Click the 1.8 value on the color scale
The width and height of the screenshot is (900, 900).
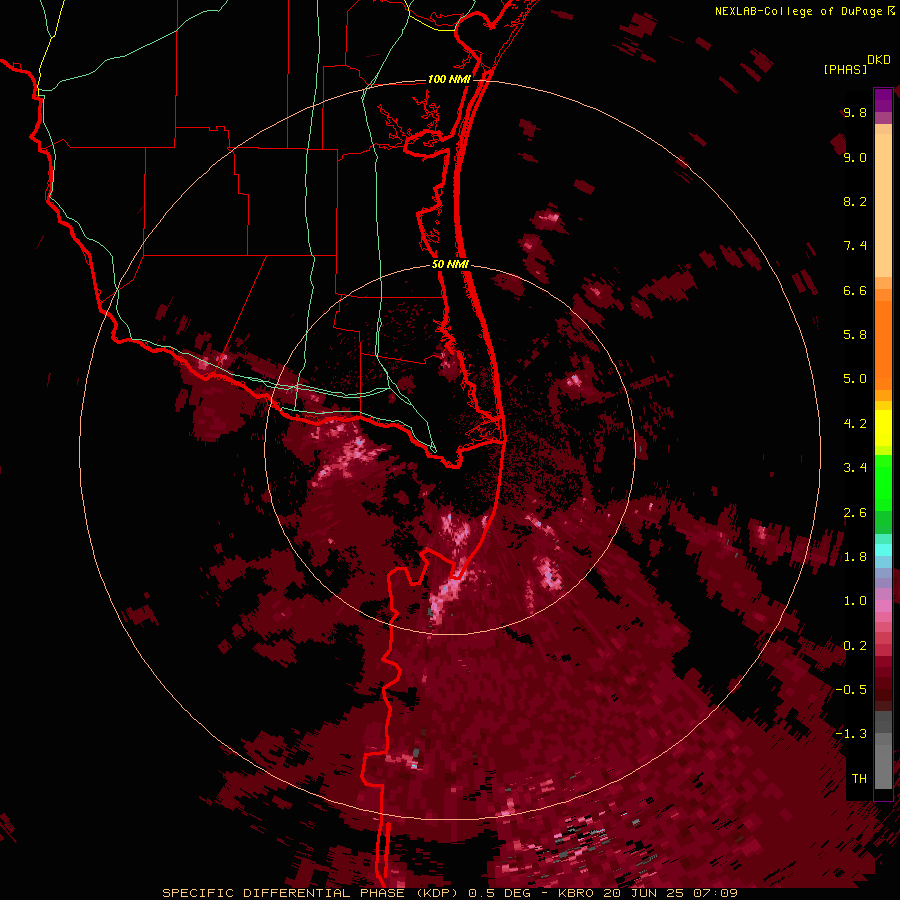[x=855, y=557]
